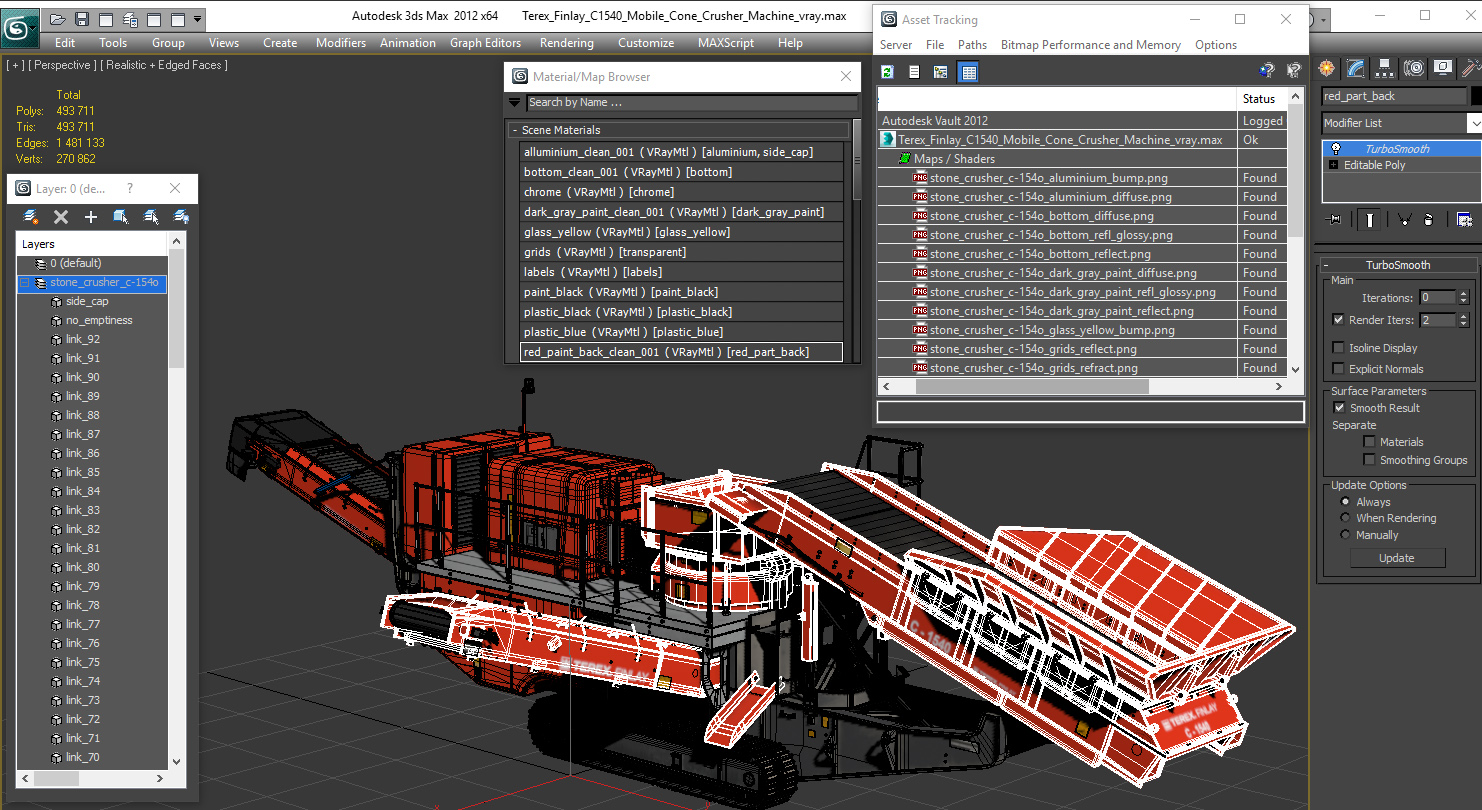Open quick access toolbar customize dropdown arrow
The width and height of the screenshot is (1482, 810).
(x=198, y=19)
